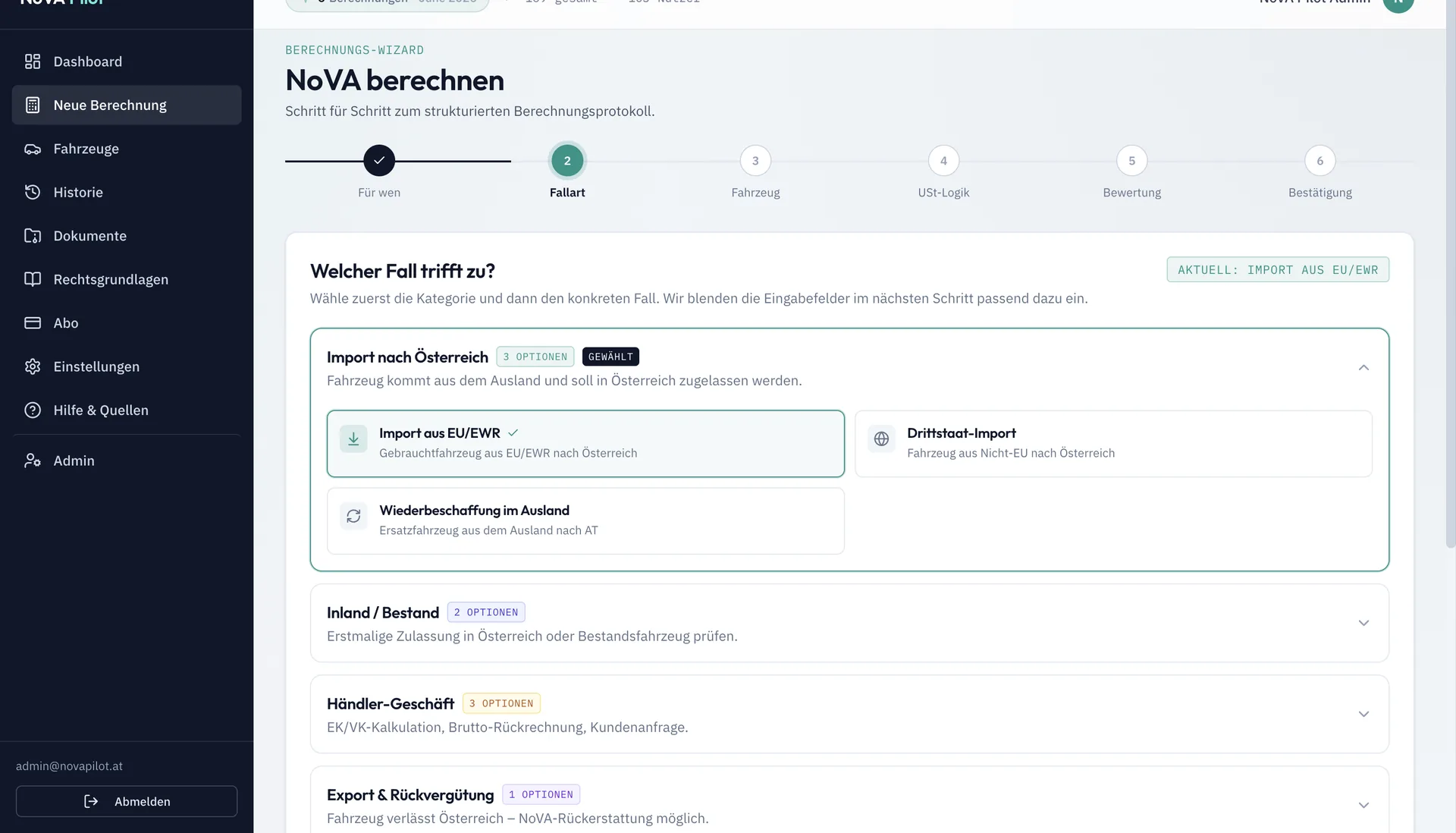Click the car icon next to Fahrzeuge

[33, 149]
